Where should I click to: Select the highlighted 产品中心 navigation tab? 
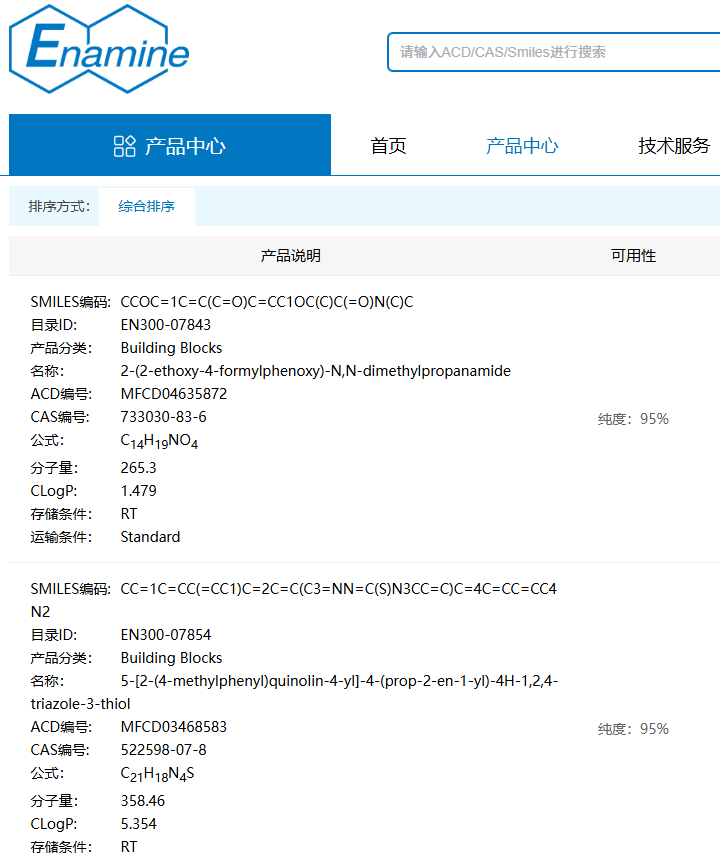pyautogui.click(x=522, y=146)
